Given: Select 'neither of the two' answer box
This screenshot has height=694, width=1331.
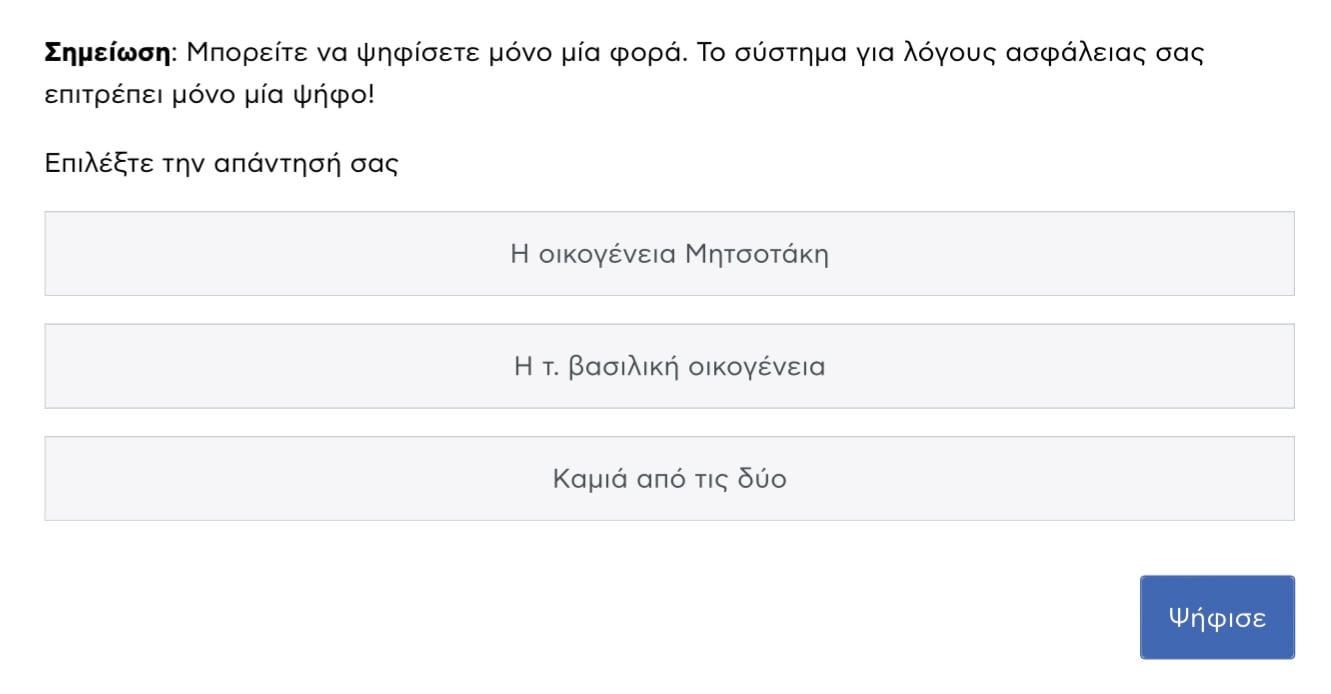Looking at the screenshot, I should [x=669, y=479].
